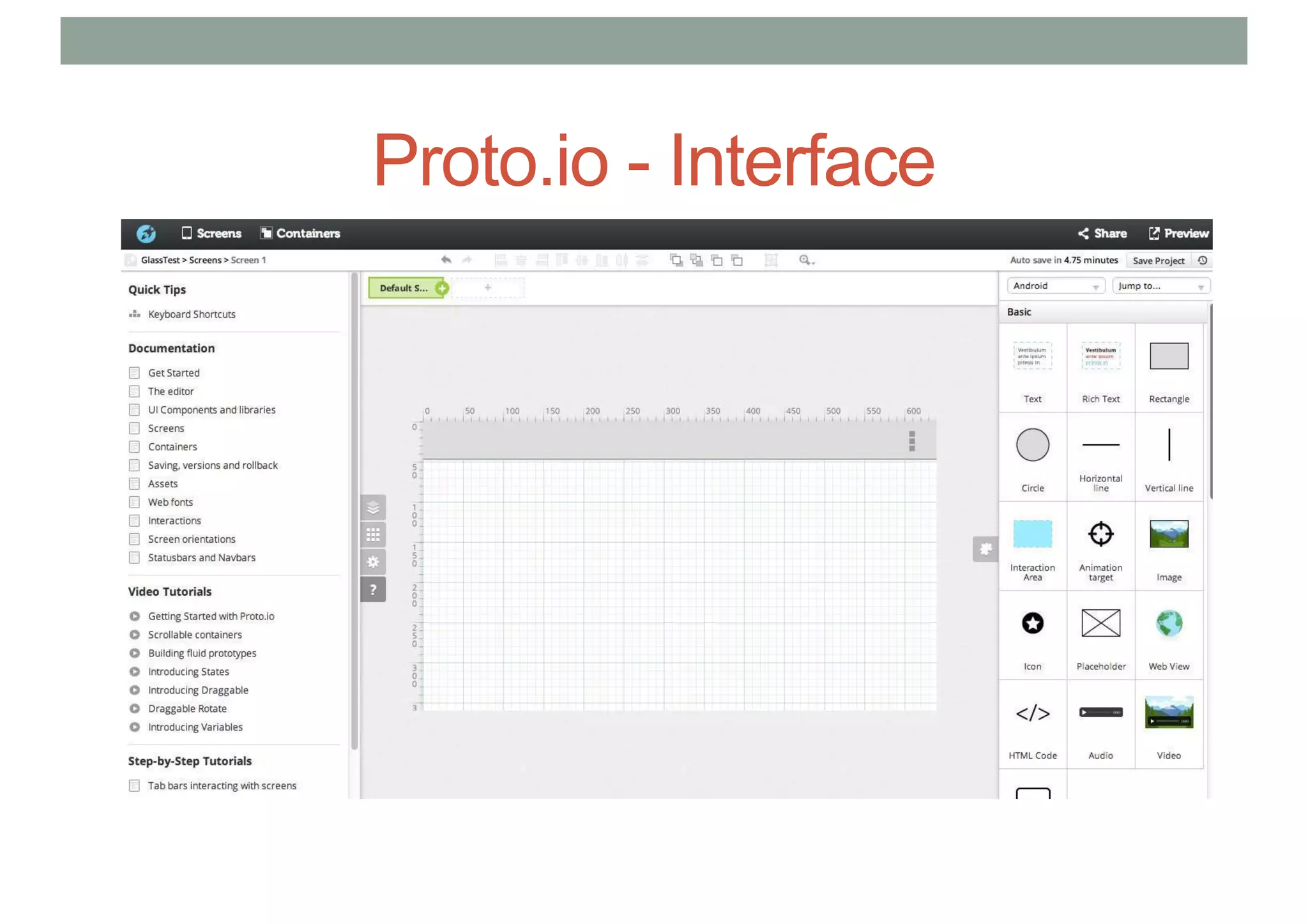1308x924 pixels.
Task: Click the Save Project button
Action: (x=1159, y=261)
